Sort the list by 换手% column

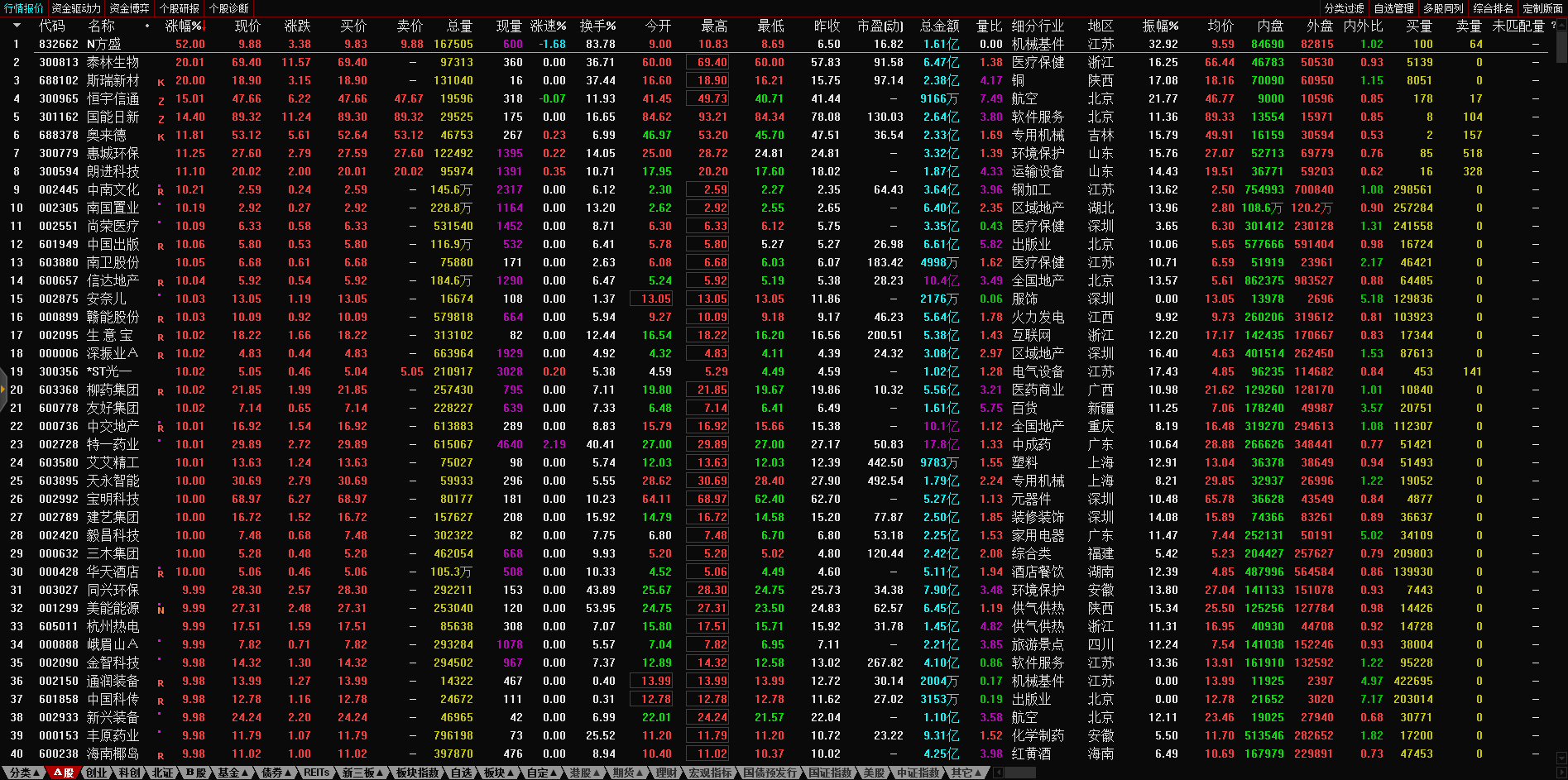[597, 26]
